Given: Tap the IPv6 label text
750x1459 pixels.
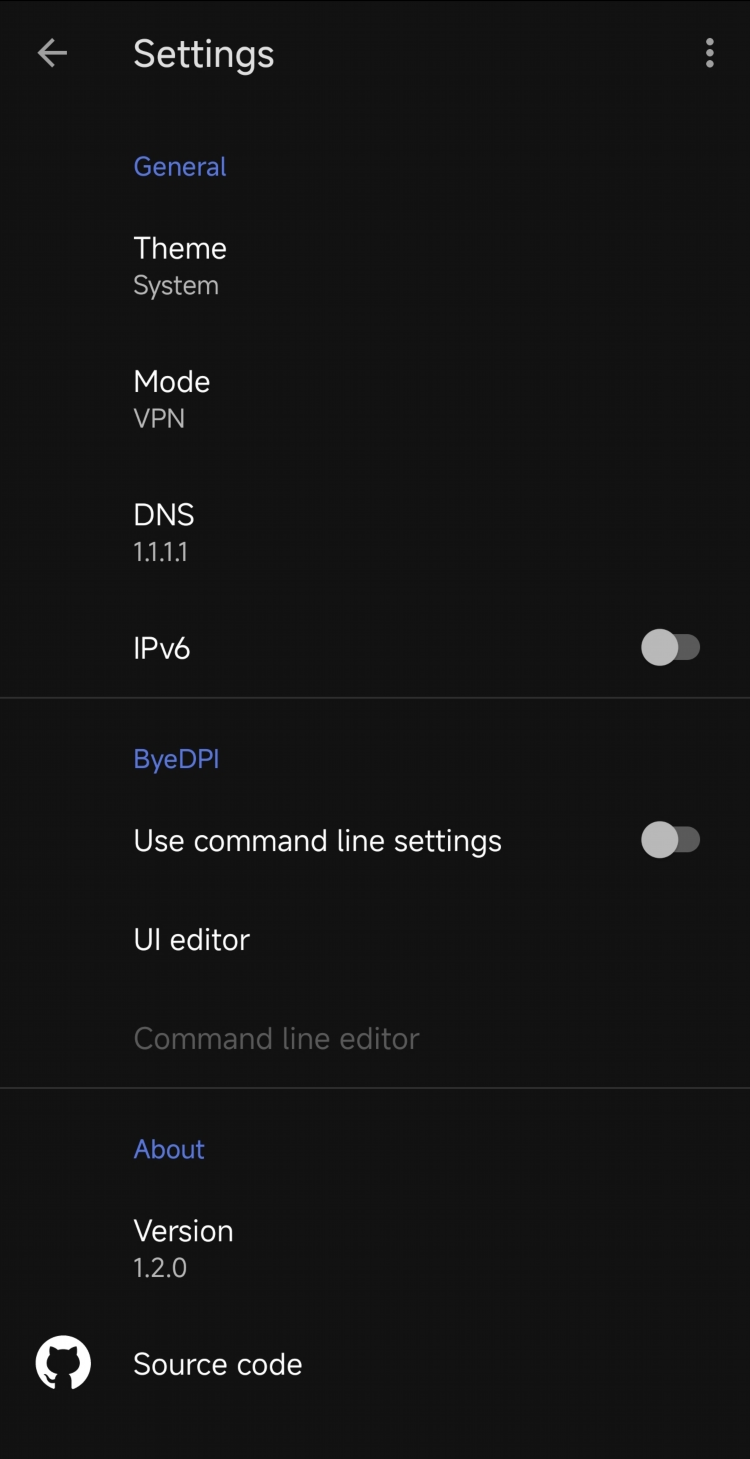Looking at the screenshot, I should (x=162, y=648).
